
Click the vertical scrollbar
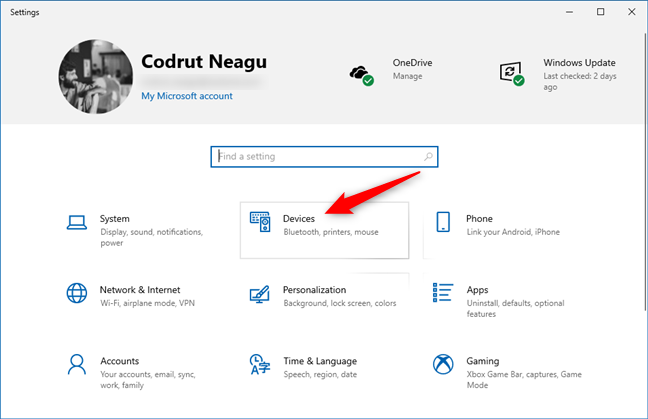pos(645,171)
